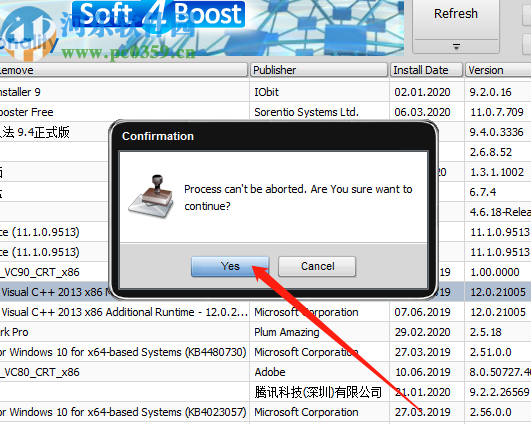531x424 pixels.
Task: Click version 2.56.0.0
Action: coord(490,412)
